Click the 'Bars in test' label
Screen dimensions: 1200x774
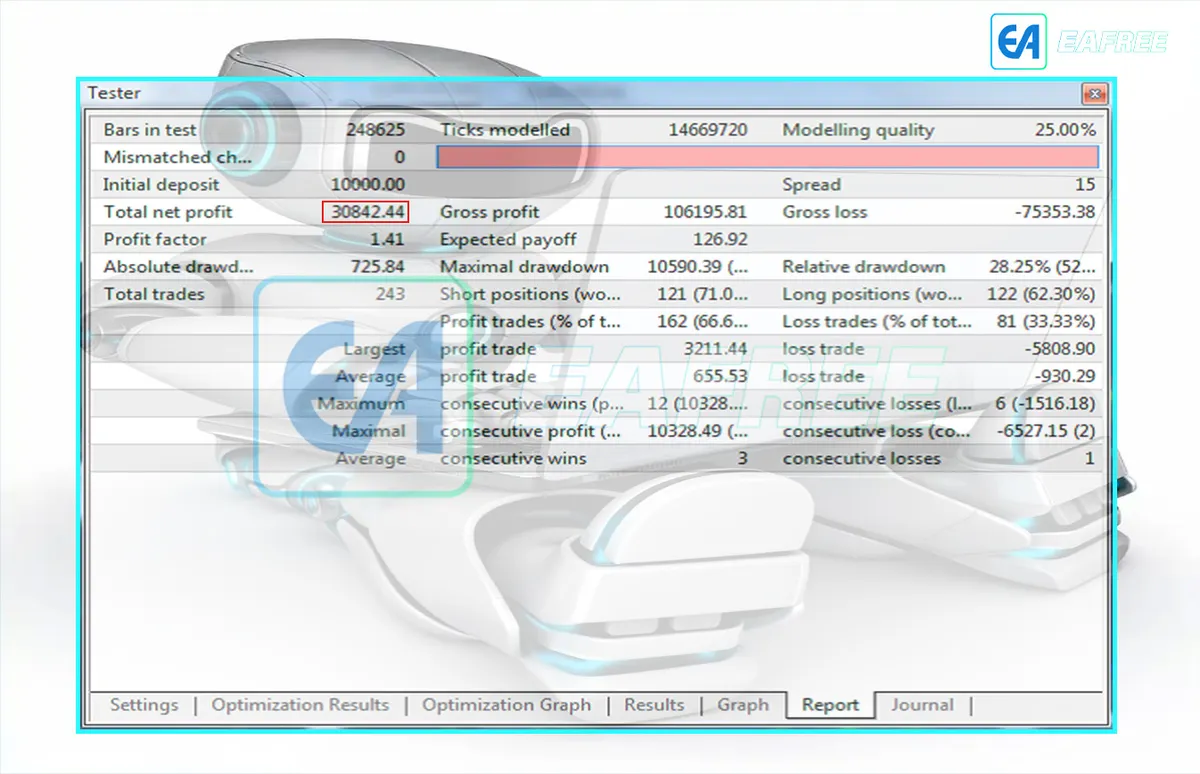(x=150, y=130)
